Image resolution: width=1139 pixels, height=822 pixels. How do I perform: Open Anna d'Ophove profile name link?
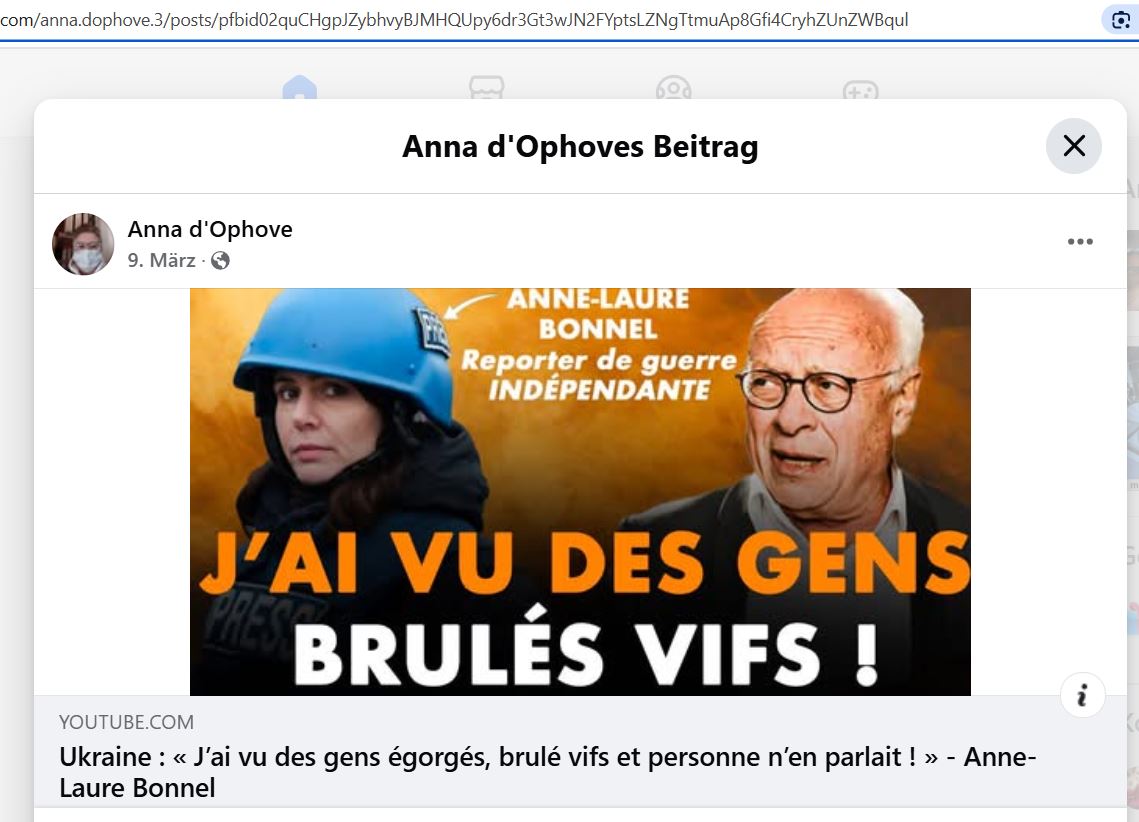pos(210,229)
